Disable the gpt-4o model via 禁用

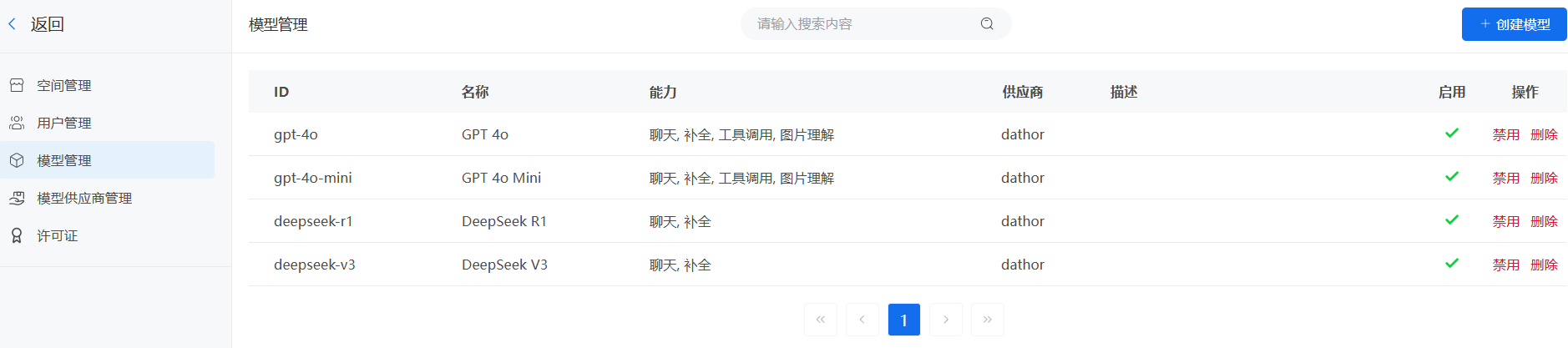coord(1505,134)
